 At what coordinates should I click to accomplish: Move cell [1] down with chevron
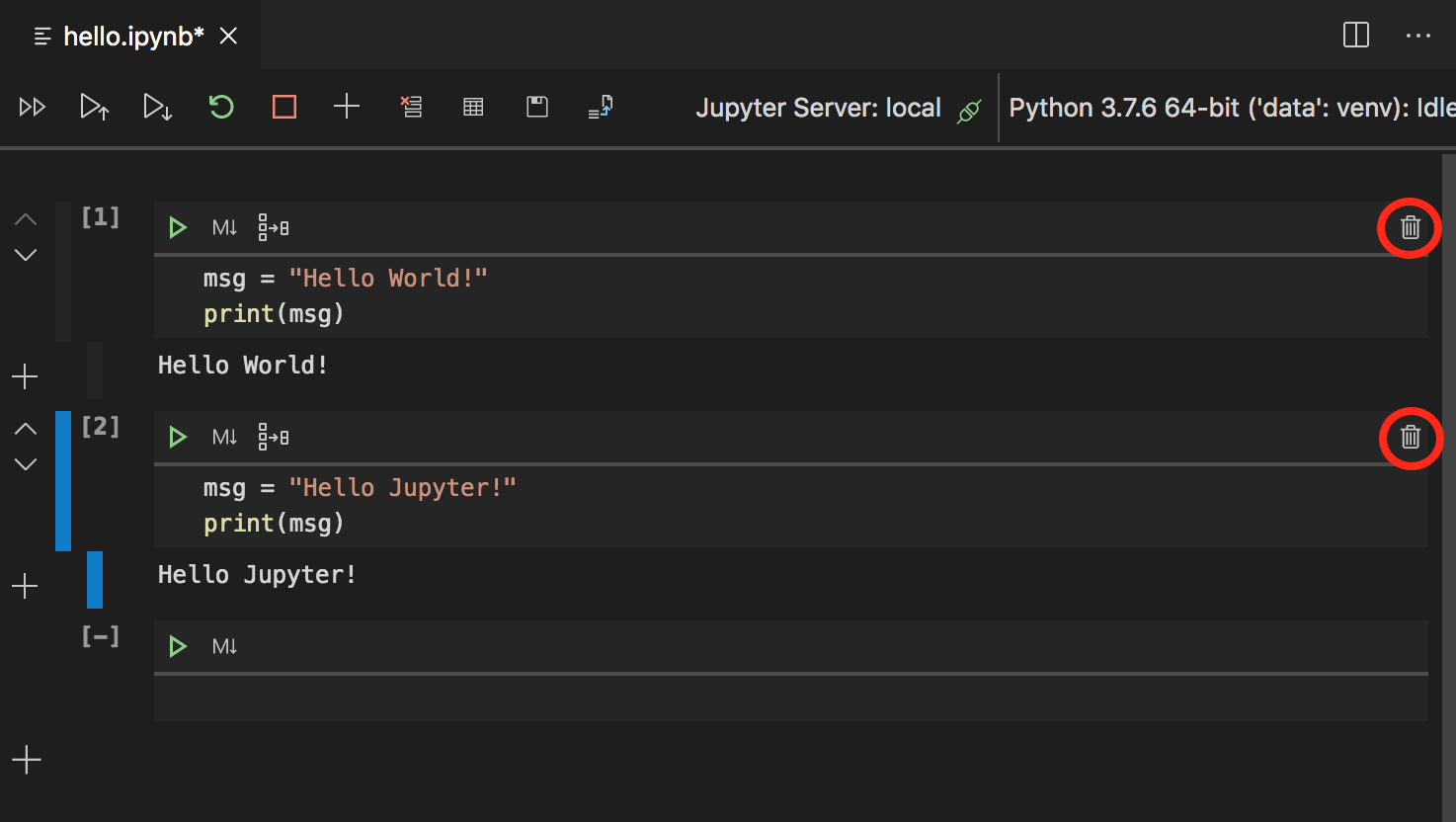(26, 255)
